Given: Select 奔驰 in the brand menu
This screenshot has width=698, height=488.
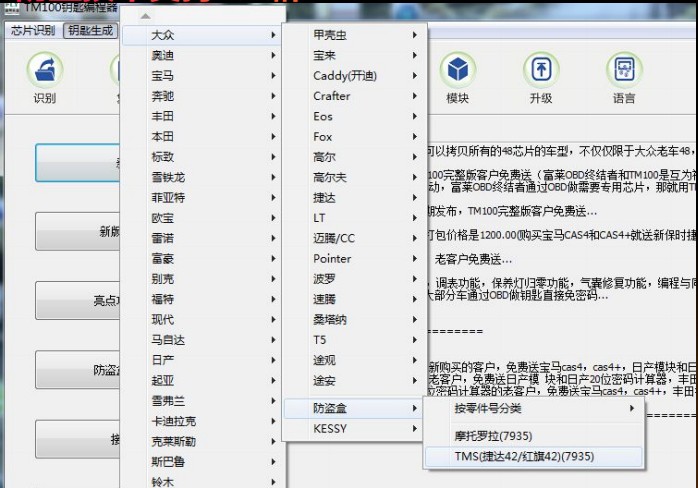Looking at the screenshot, I should point(201,96).
